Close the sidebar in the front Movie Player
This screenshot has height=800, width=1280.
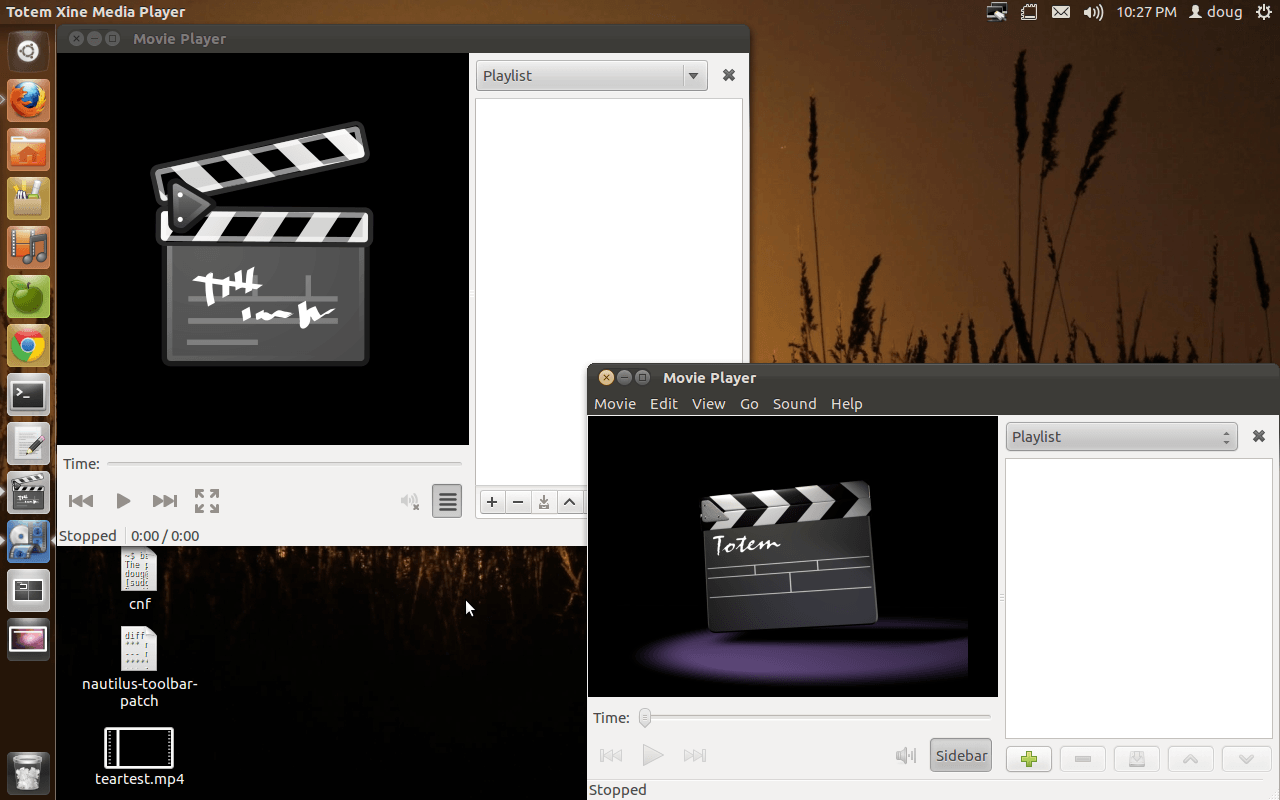click(x=1259, y=436)
